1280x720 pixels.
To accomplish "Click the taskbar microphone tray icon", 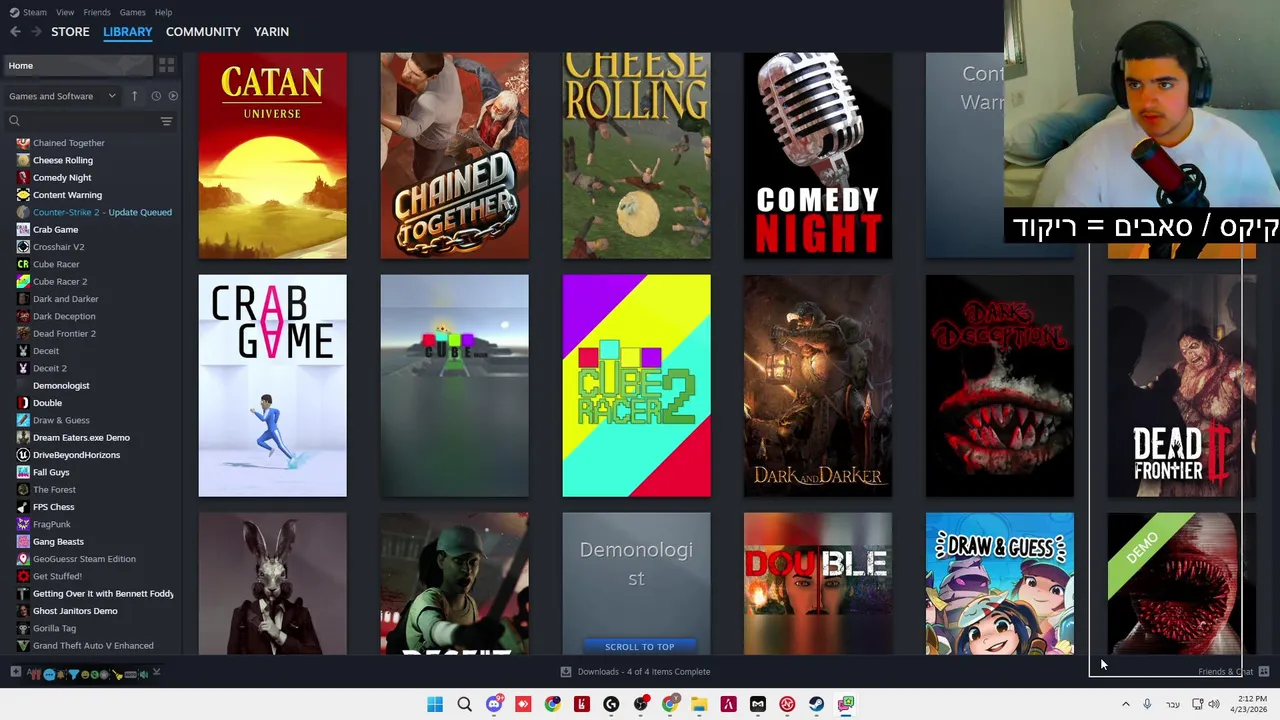I will point(1147,704).
